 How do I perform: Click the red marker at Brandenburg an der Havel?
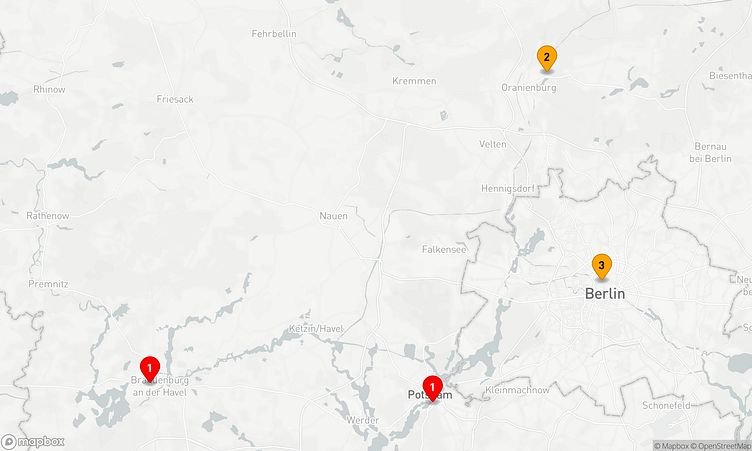click(150, 369)
